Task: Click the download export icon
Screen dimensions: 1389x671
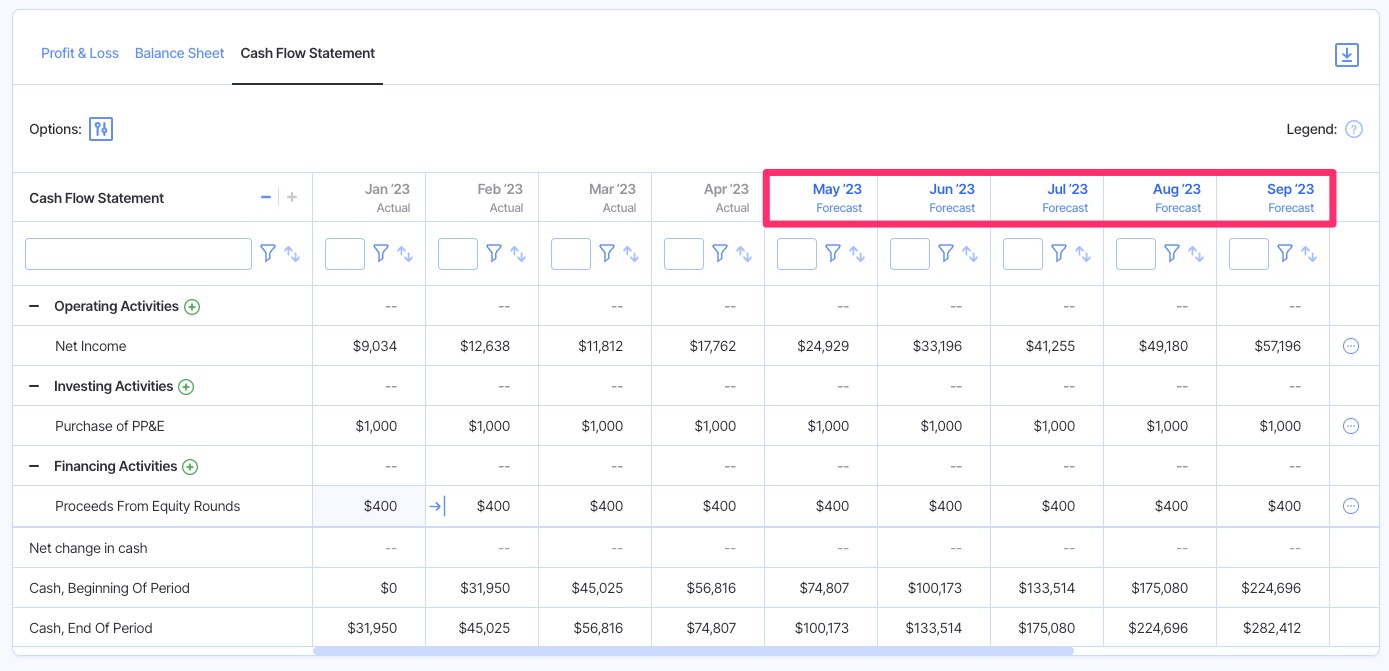Action: [1346, 55]
